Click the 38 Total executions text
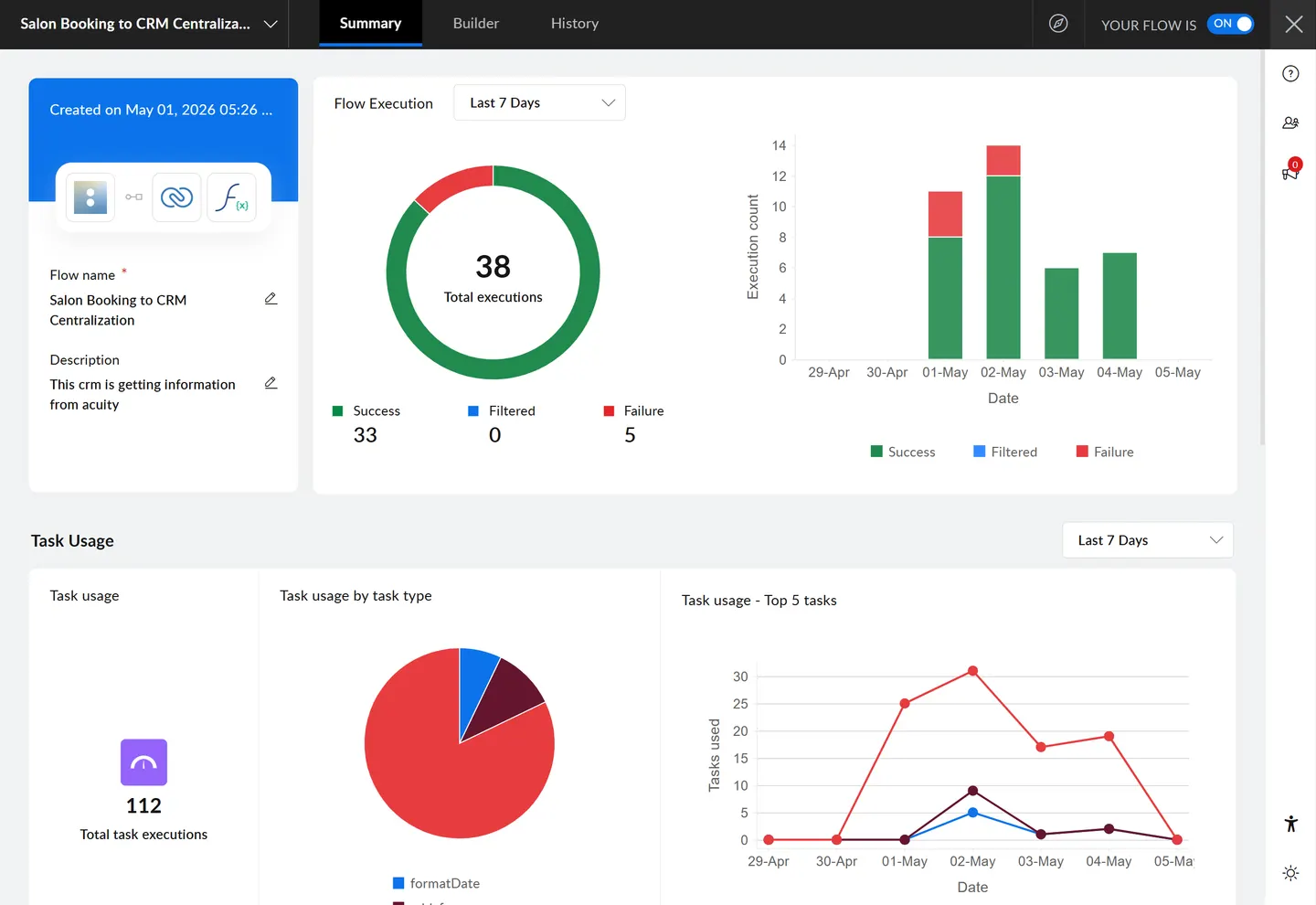 coord(493,278)
